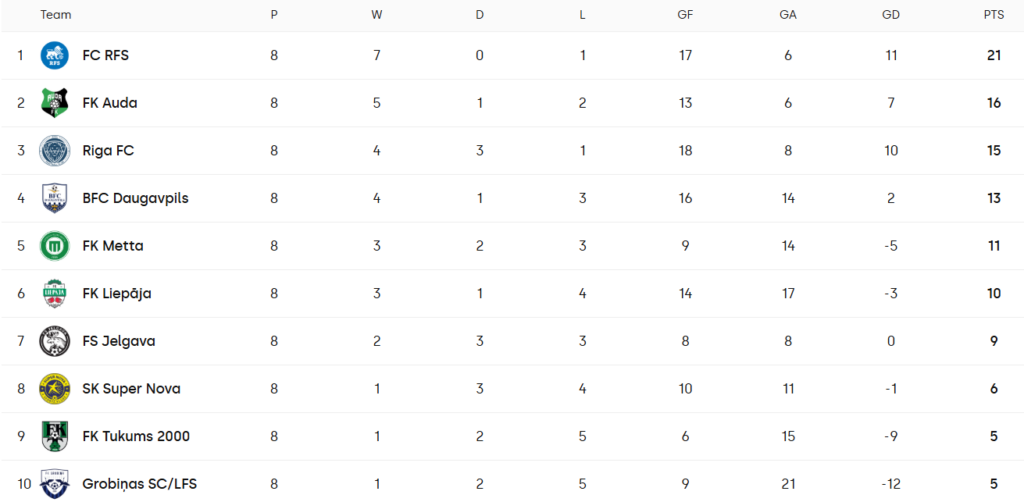Click the W column header

click(x=377, y=15)
